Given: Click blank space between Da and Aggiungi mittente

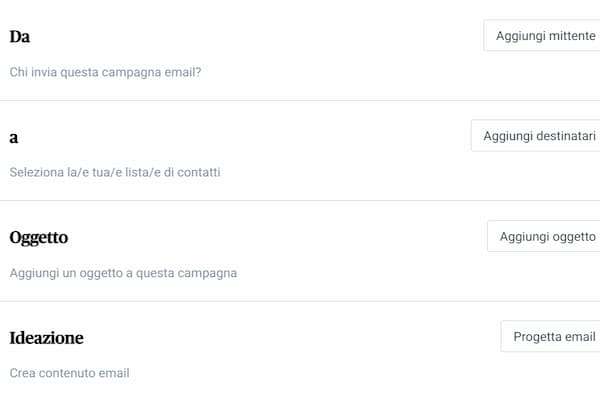Looking at the screenshot, I should pos(250,37).
